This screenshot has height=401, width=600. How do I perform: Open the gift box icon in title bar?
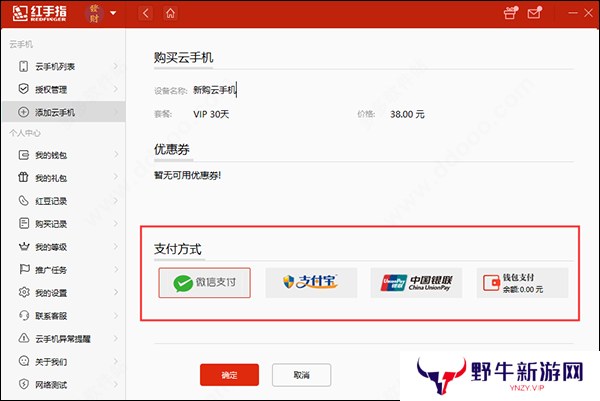pos(510,13)
